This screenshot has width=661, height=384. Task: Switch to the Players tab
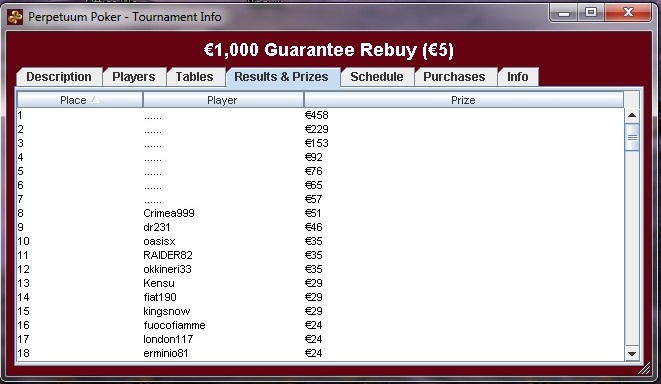[x=134, y=77]
